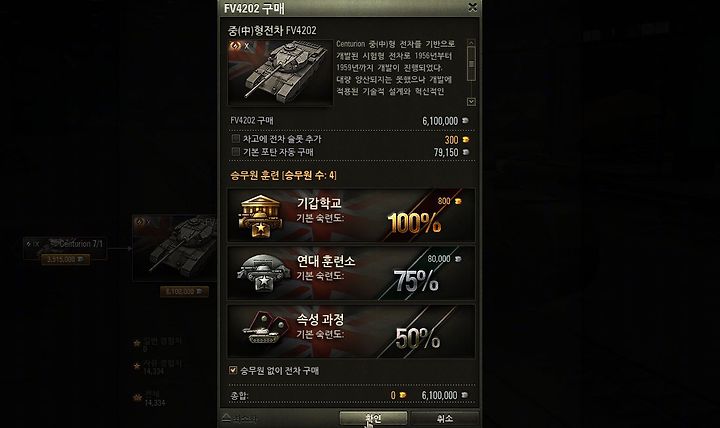Viewport: 720px width, 428px height.
Task: Click the FV4202 tank preview image
Action: tap(280, 73)
